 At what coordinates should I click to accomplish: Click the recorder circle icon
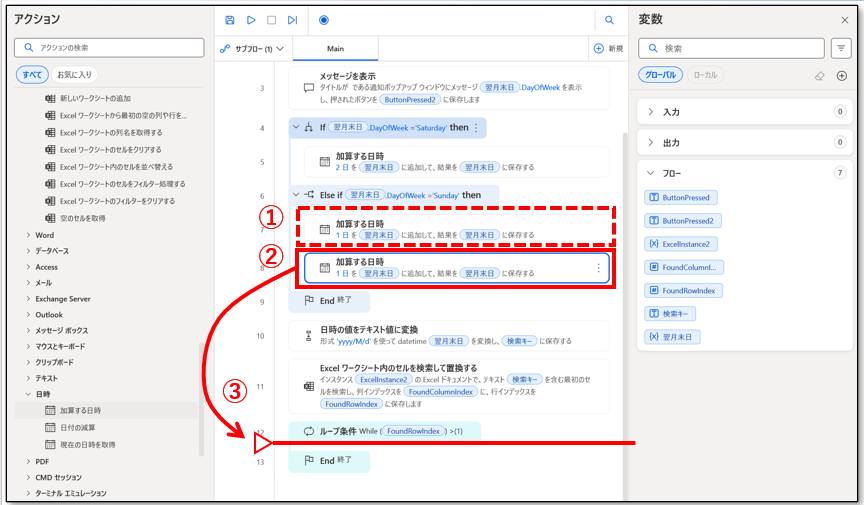click(324, 20)
